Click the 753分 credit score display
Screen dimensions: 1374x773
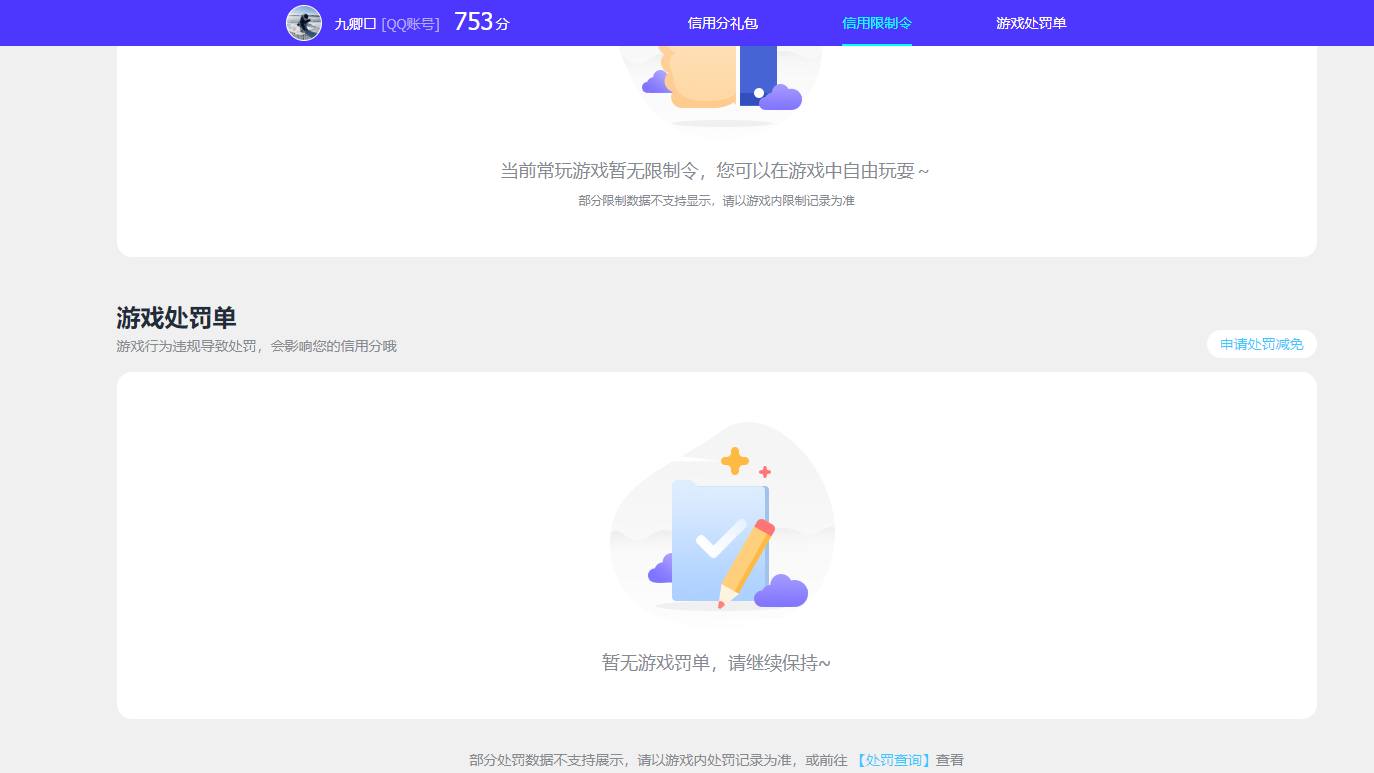pos(480,20)
